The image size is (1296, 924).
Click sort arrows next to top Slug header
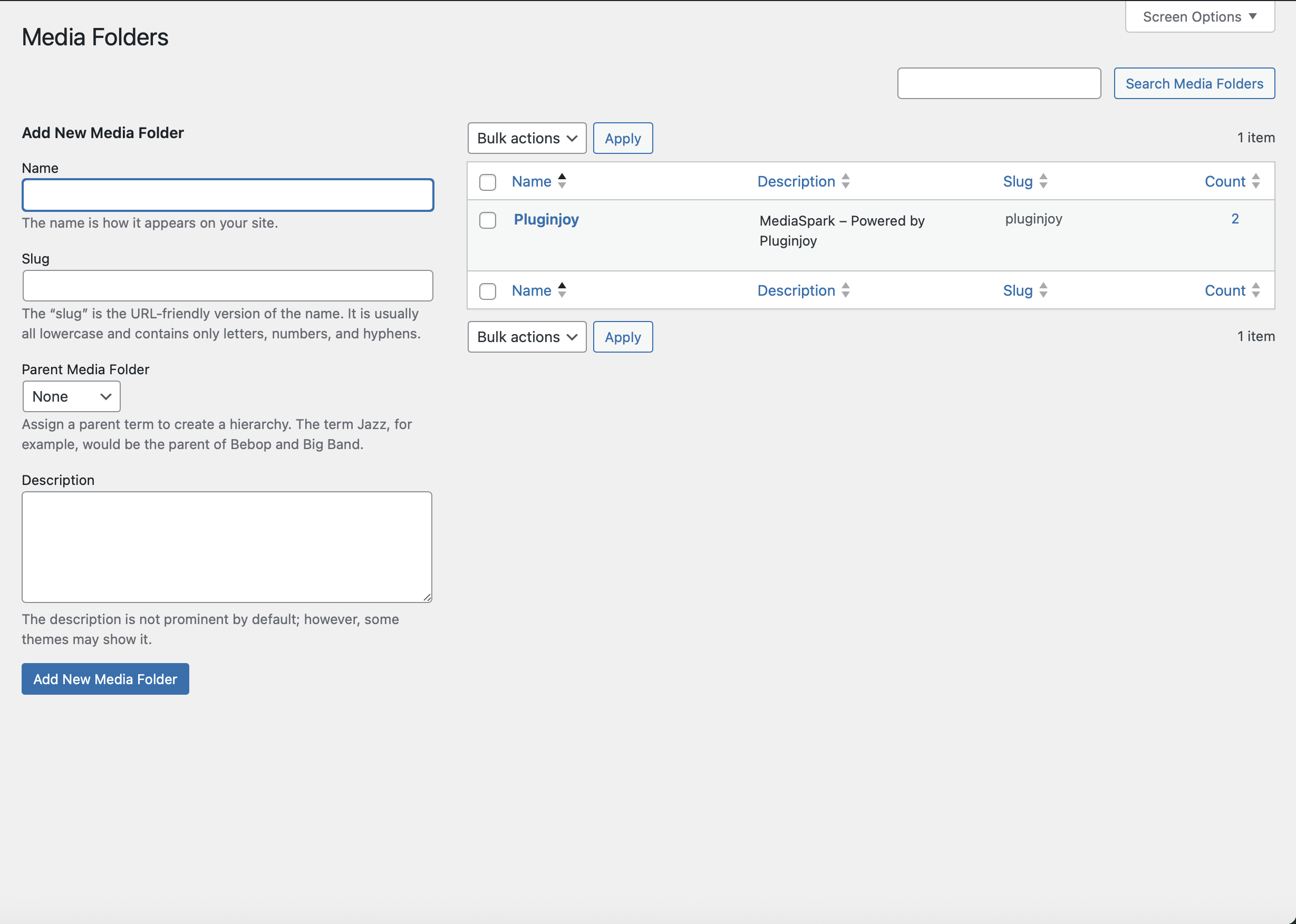(1043, 181)
